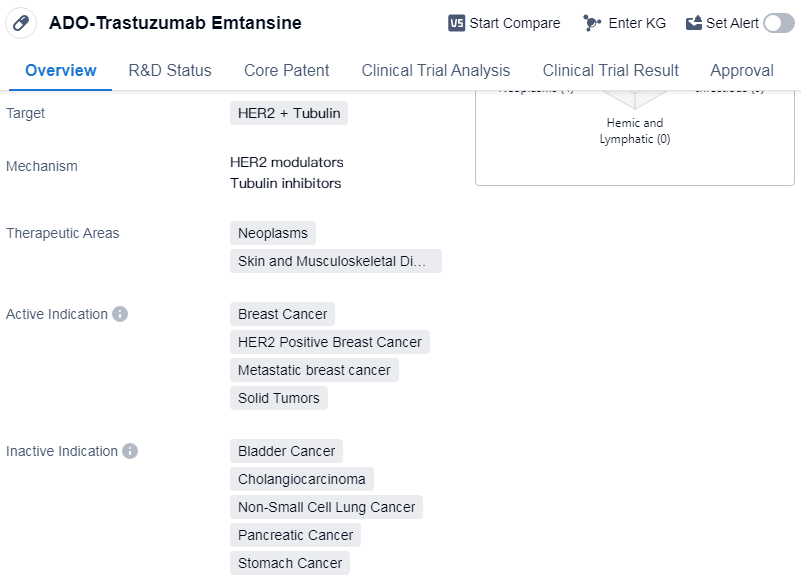Open the Neoplasms therapeutic area tag
Viewport: 801px width, 585px height.
pos(273,233)
